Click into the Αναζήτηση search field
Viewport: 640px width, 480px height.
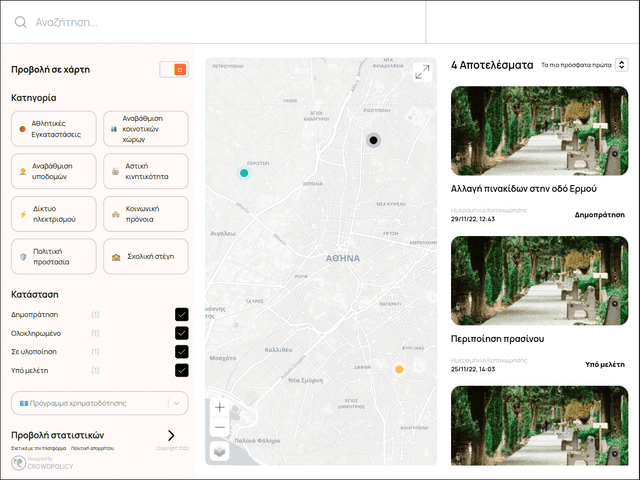tap(220, 22)
